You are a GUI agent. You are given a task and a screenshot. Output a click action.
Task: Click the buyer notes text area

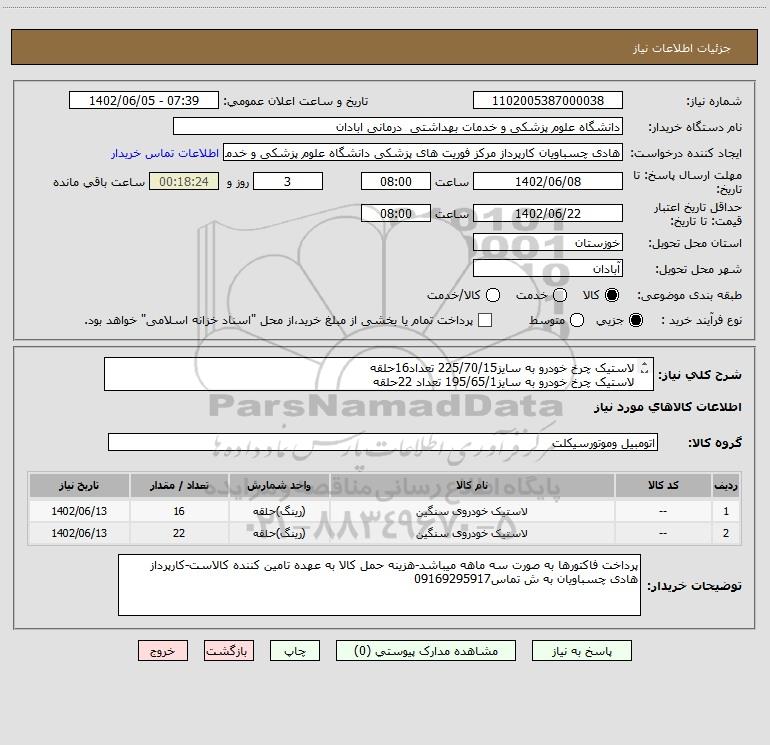(379, 585)
